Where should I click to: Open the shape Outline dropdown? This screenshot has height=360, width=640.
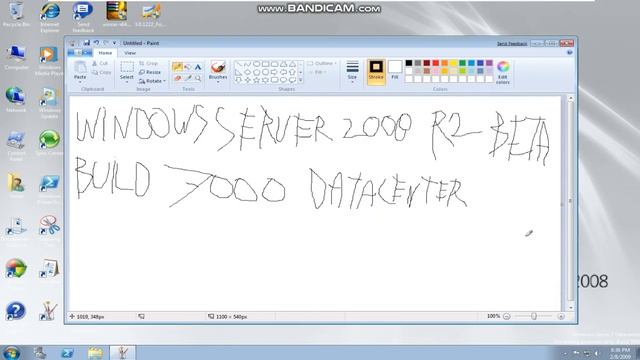[x=322, y=63]
